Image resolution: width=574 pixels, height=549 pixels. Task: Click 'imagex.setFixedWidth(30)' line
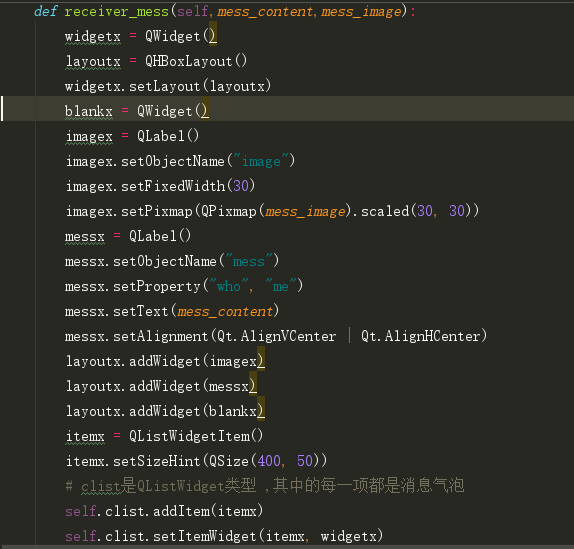click(x=160, y=186)
